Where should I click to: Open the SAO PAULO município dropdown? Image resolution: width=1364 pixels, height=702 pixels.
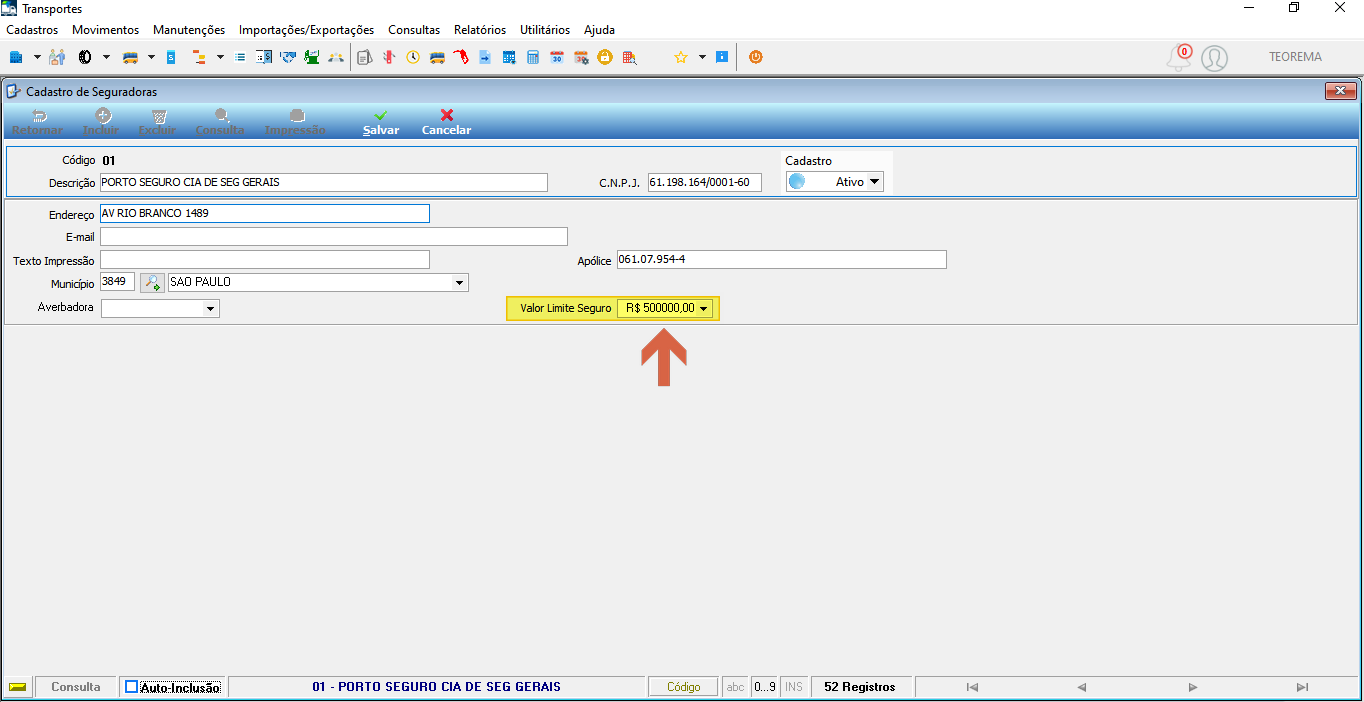point(460,283)
